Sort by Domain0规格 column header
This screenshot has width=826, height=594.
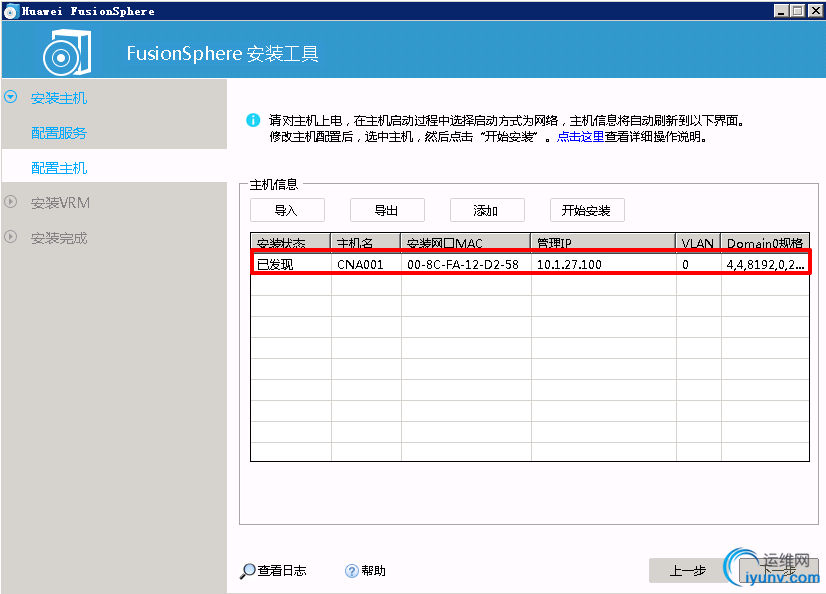pyautogui.click(x=765, y=241)
